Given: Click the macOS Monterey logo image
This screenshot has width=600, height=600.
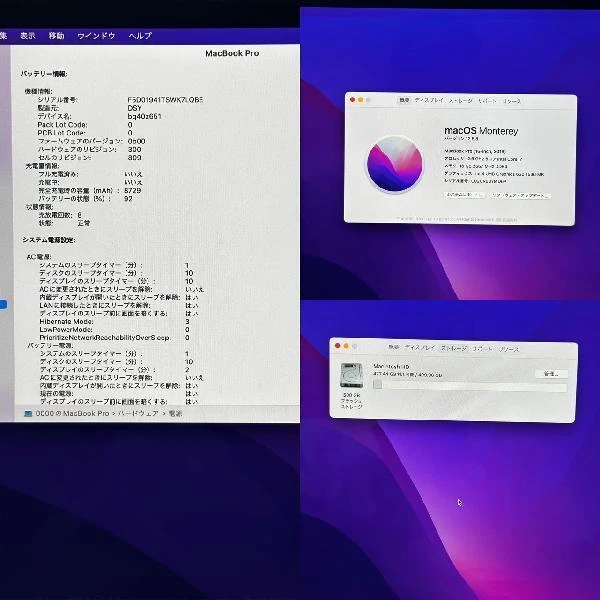Looking at the screenshot, I should 395,162.
